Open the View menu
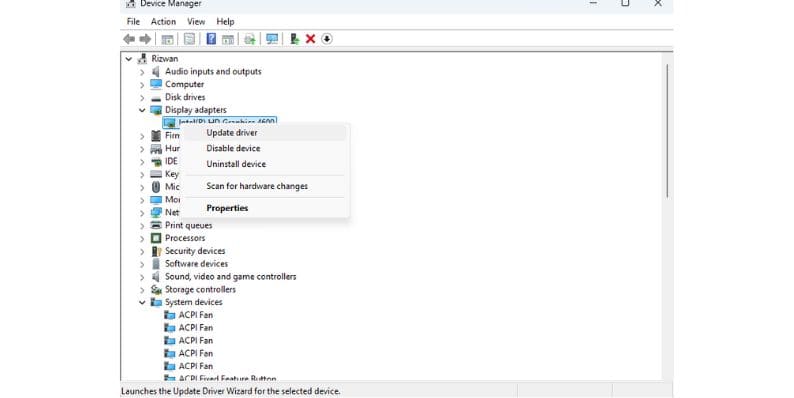The height and width of the screenshot is (398, 794). [196, 22]
